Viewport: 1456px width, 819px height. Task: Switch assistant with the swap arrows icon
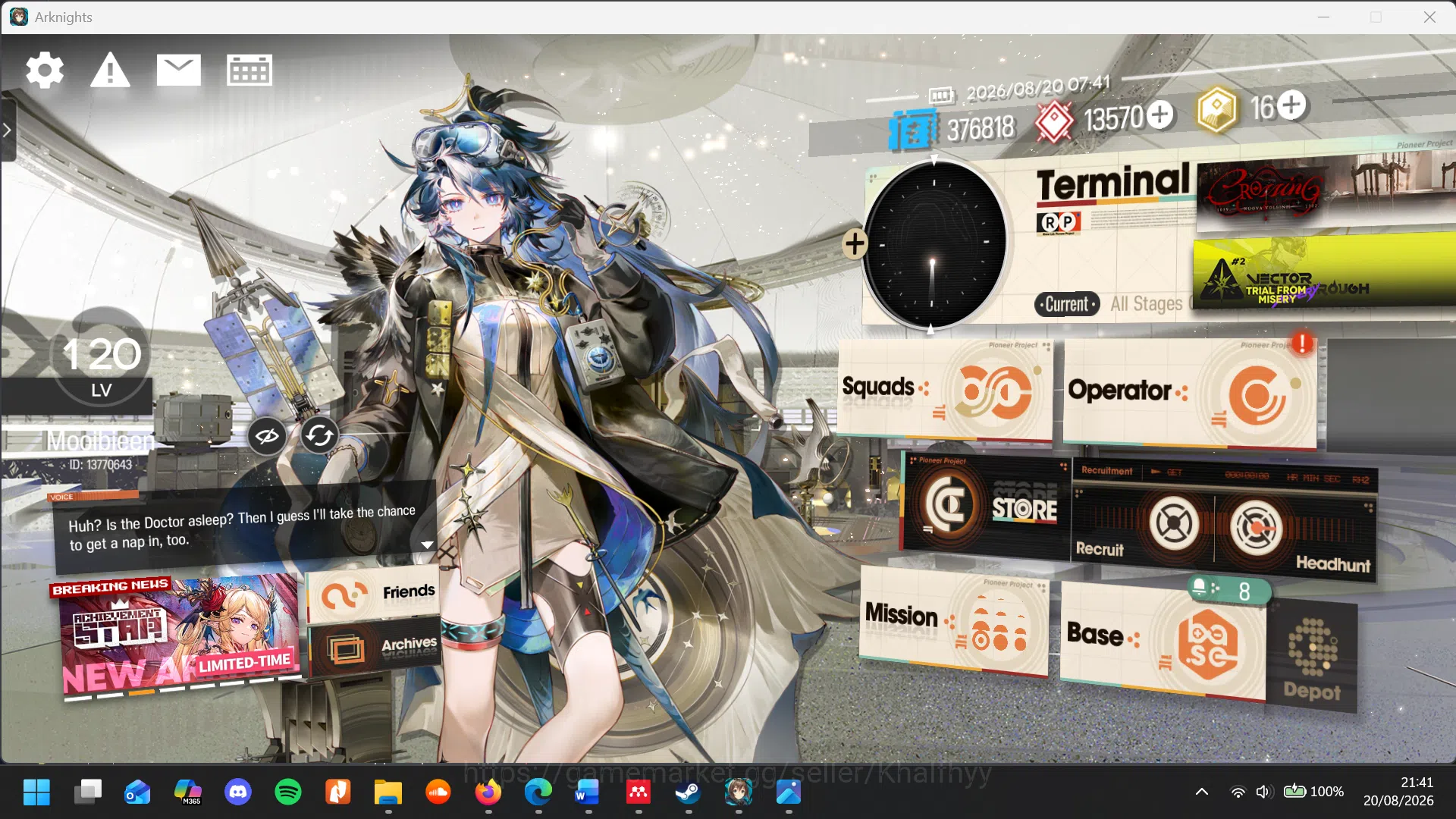click(x=319, y=435)
